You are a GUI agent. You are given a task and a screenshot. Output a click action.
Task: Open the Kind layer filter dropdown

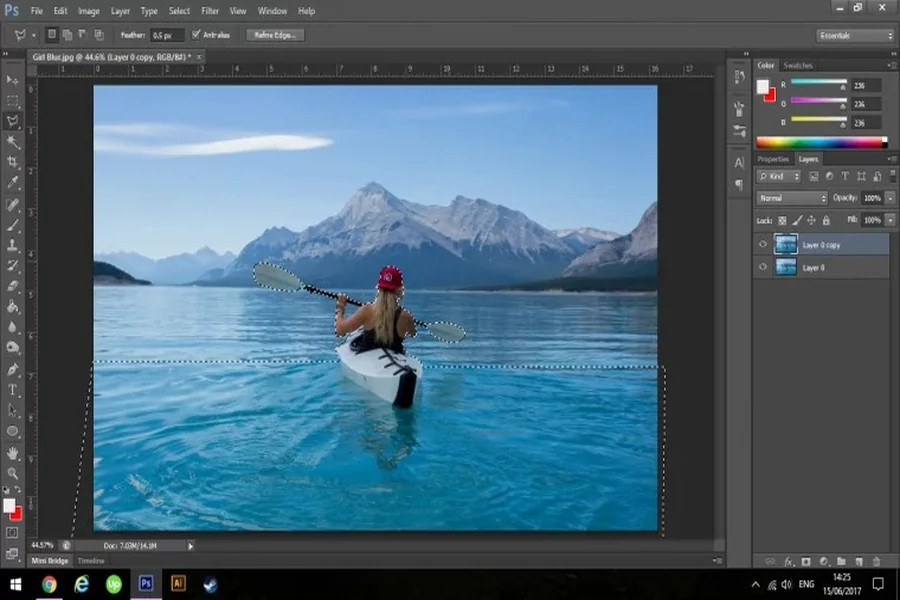click(776, 177)
